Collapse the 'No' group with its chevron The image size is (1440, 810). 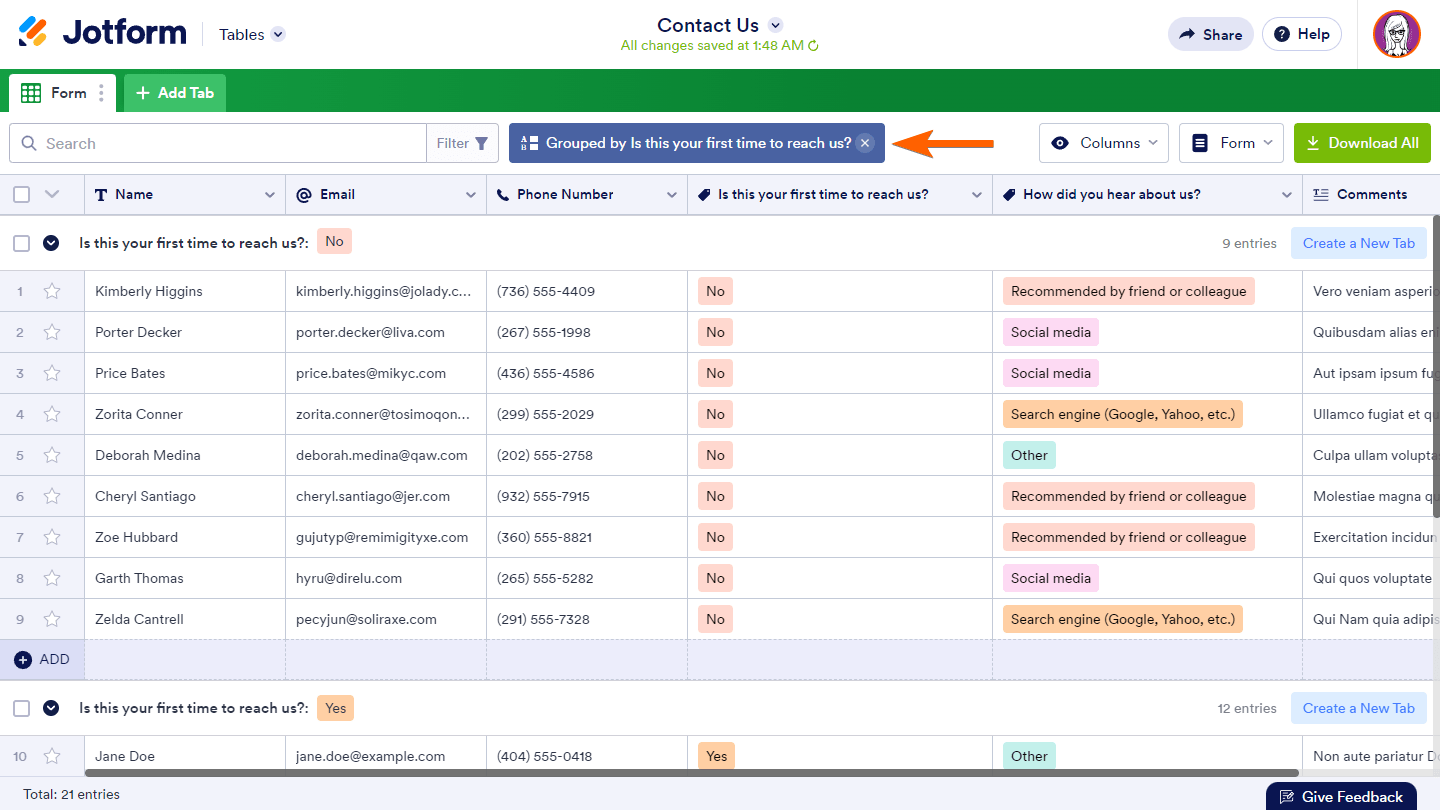click(51, 243)
